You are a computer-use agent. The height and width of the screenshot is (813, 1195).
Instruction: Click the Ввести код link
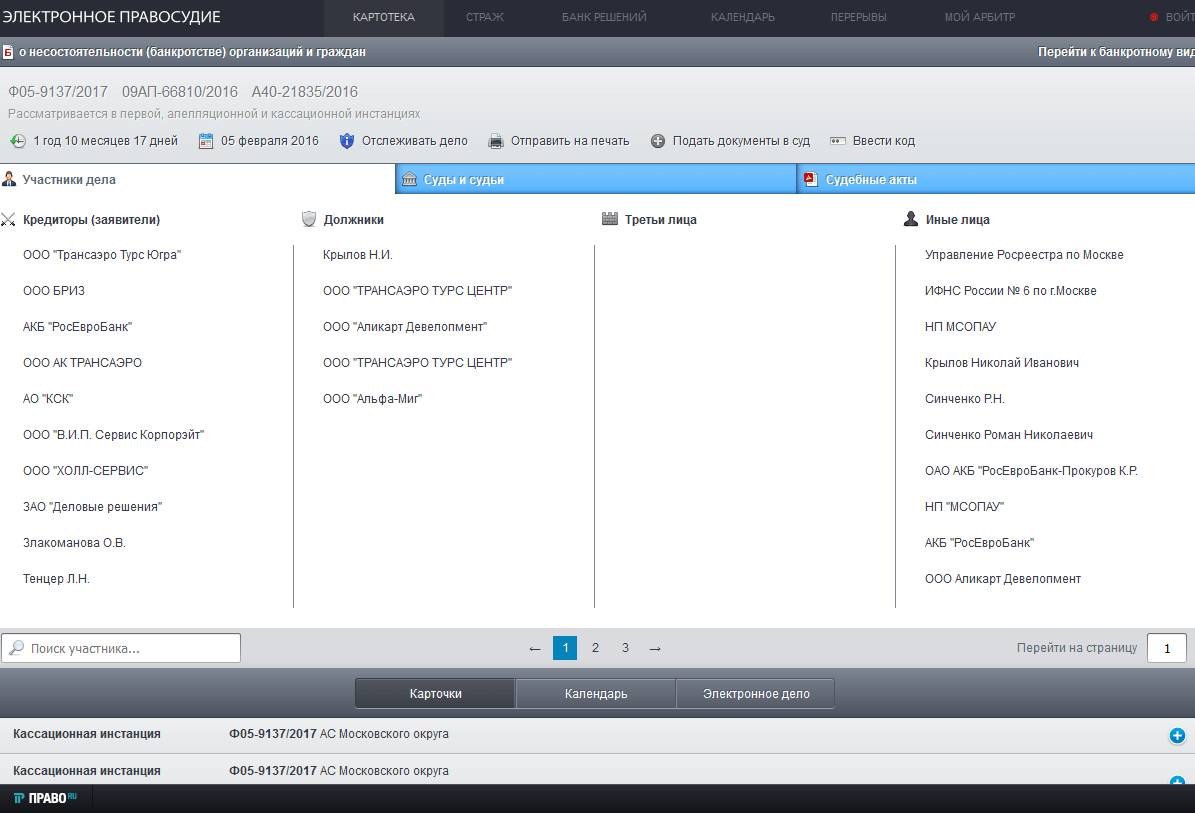(x=883, y=141)
